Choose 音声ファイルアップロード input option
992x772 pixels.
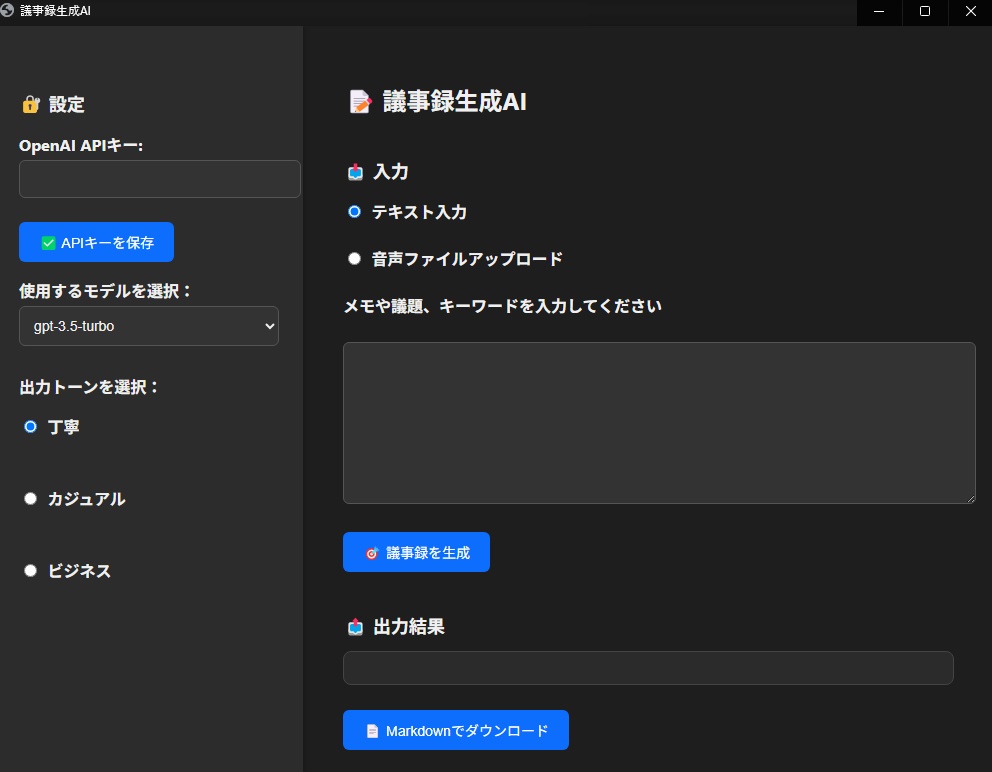tap(354, 259)
